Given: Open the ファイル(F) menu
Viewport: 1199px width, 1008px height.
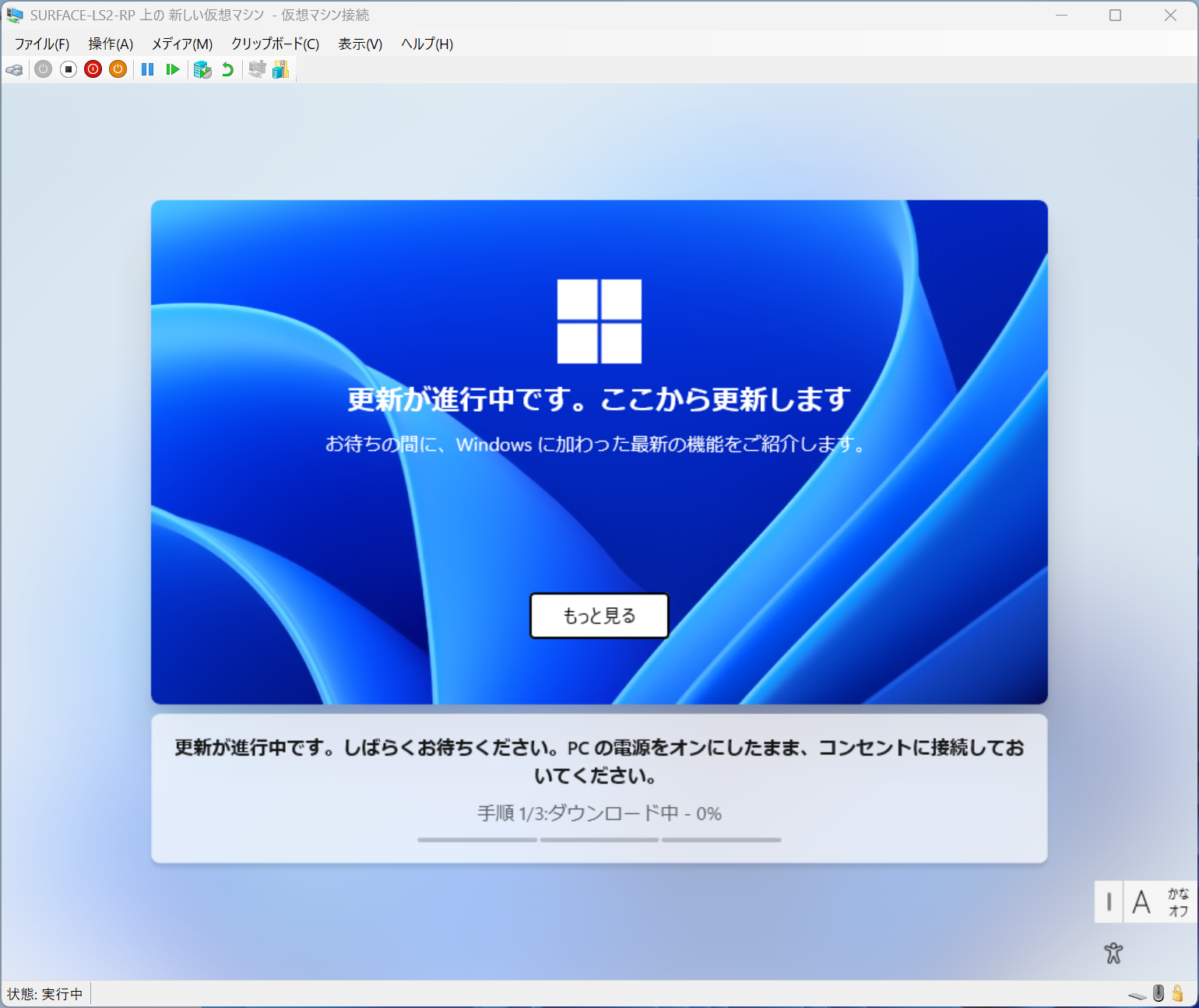Looking at the screenshot, I should point(40,44).
